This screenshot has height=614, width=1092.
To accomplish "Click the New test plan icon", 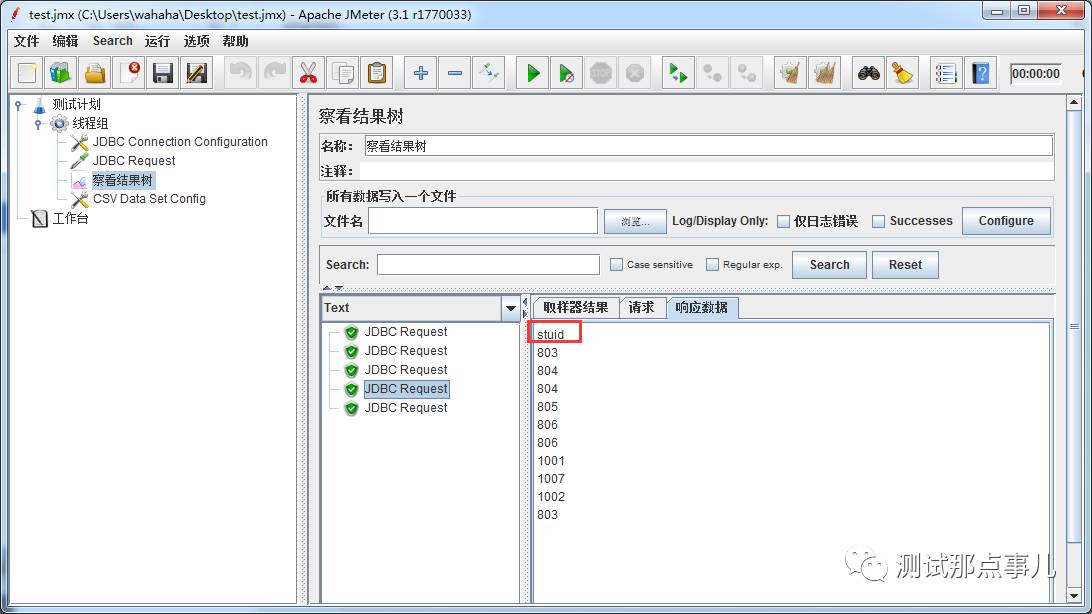I will point(27,73).
